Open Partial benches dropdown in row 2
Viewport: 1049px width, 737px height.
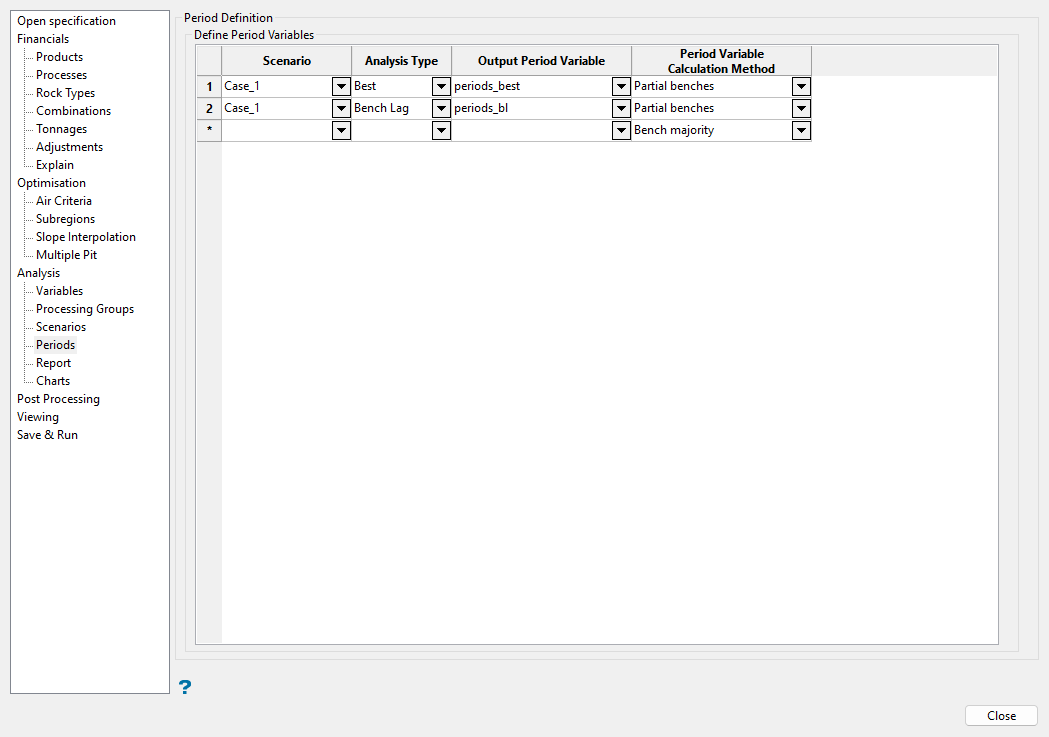coord(801,108)
